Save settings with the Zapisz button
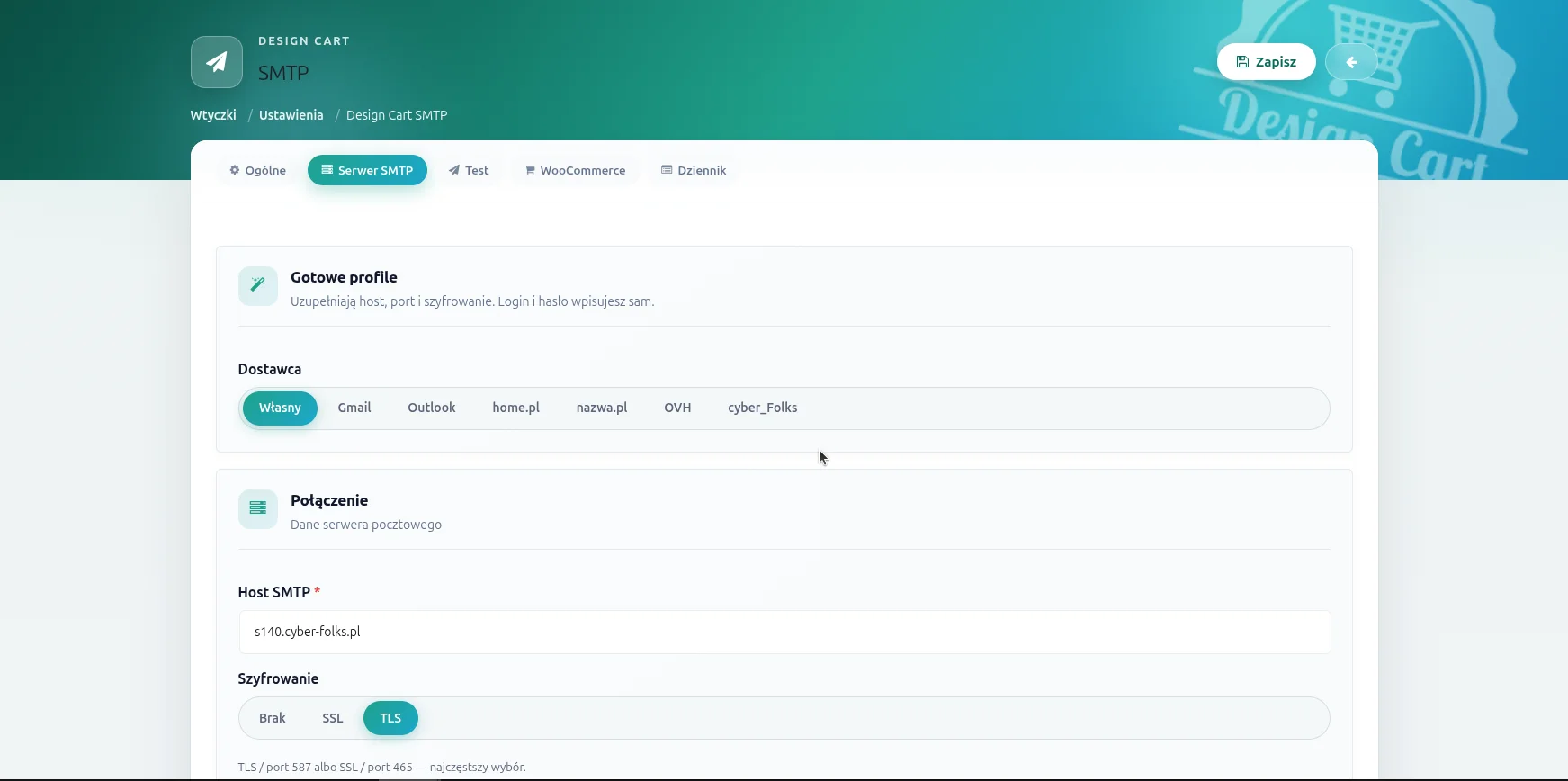Screen dimensions: 1568x781 [1267, 62]
